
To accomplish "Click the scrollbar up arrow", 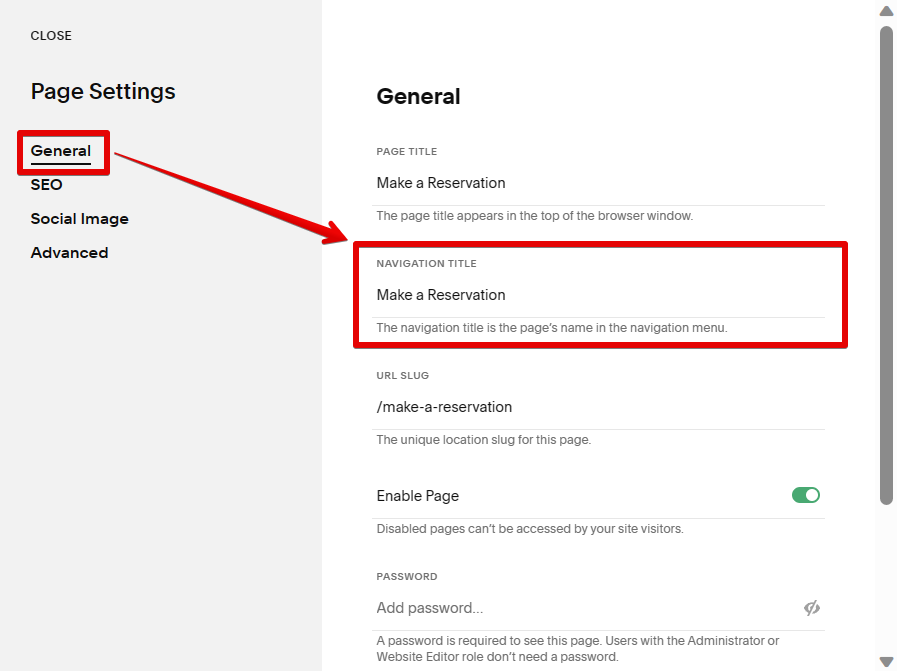I will (x=886, y=12).
